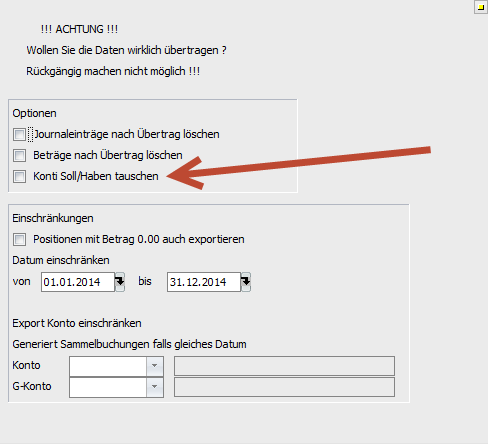Image resolution: width=488 pixels, height=444 pixels.
Task: Expand the G-Konto combo box arrow
Action: 154,387
